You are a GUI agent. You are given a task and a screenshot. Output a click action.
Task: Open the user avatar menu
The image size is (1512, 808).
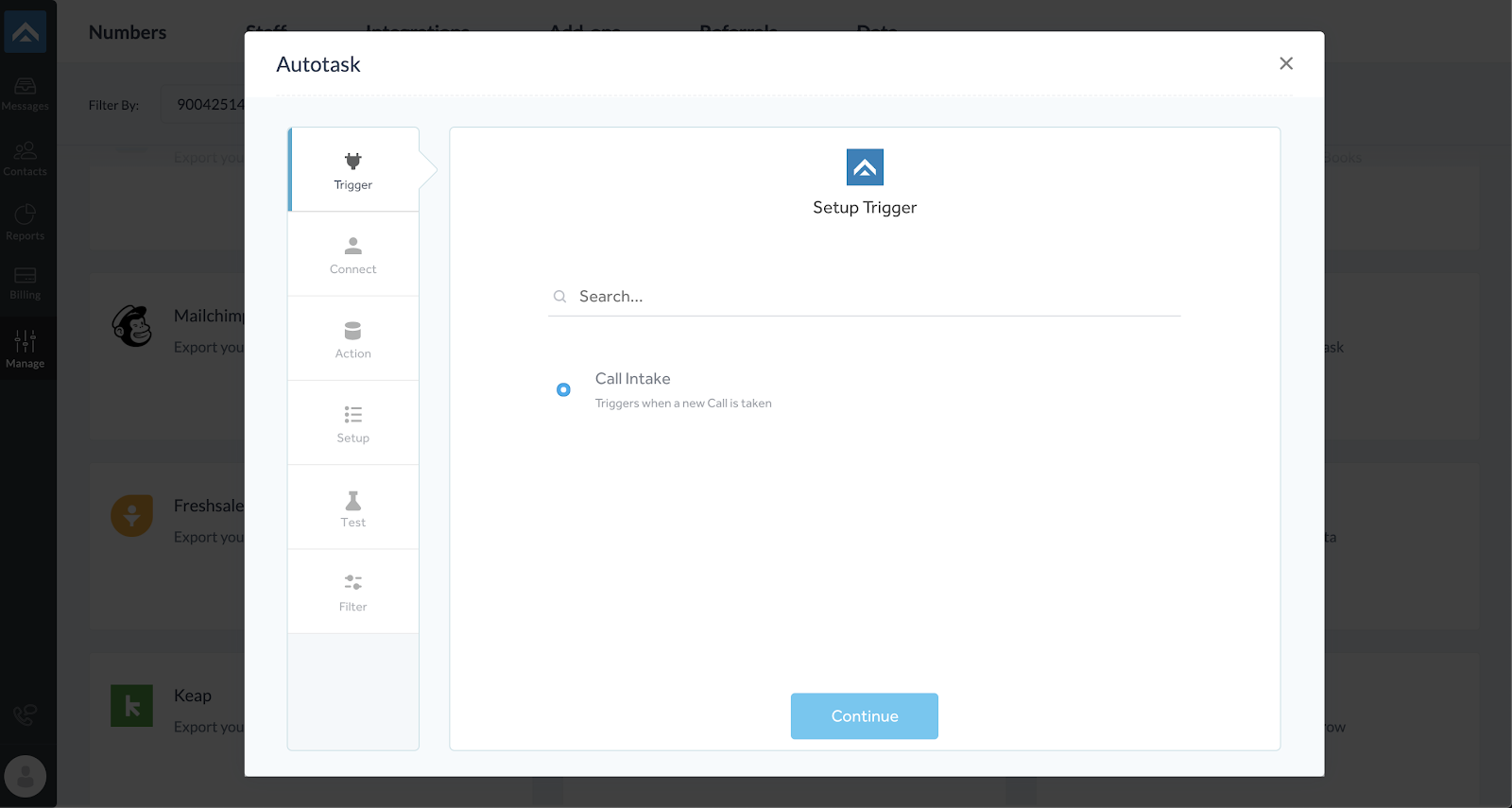(26, 777)
